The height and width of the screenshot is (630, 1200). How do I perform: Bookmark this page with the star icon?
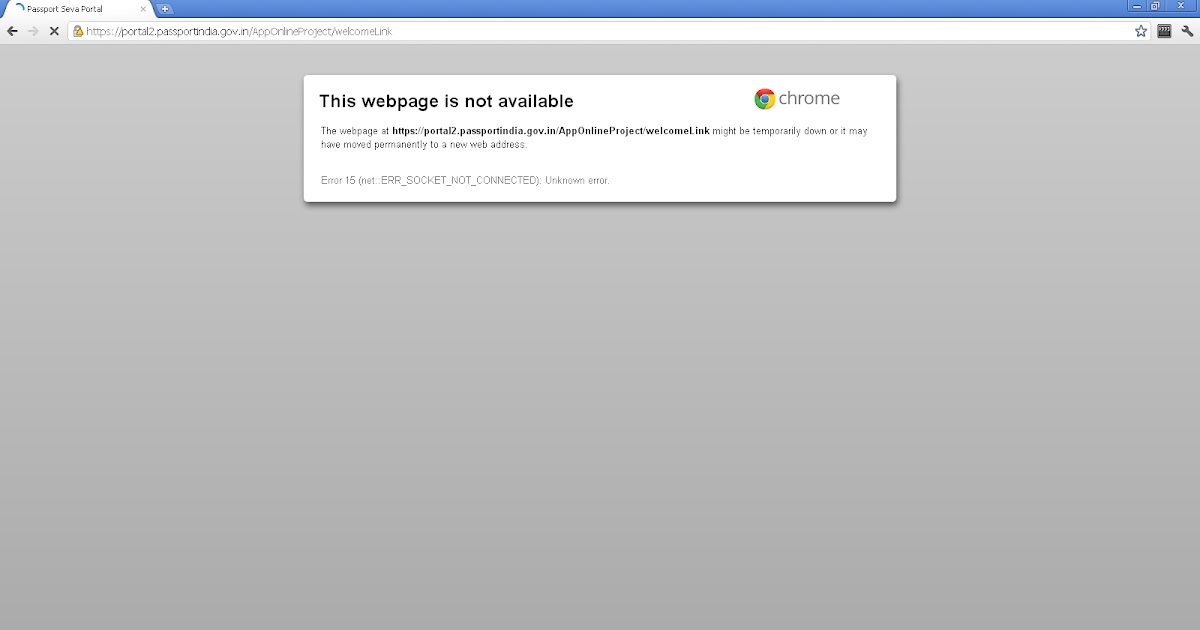click(1141, 31)
